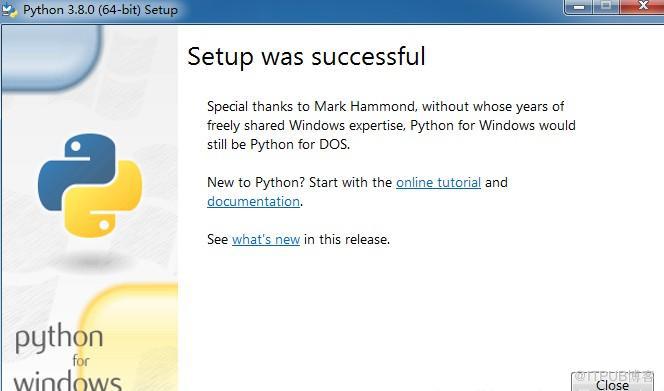Image resolution: width=664 pixels, height=391 pixels.
Task: Maximize the Python Setup window
Action: [606, 7]
